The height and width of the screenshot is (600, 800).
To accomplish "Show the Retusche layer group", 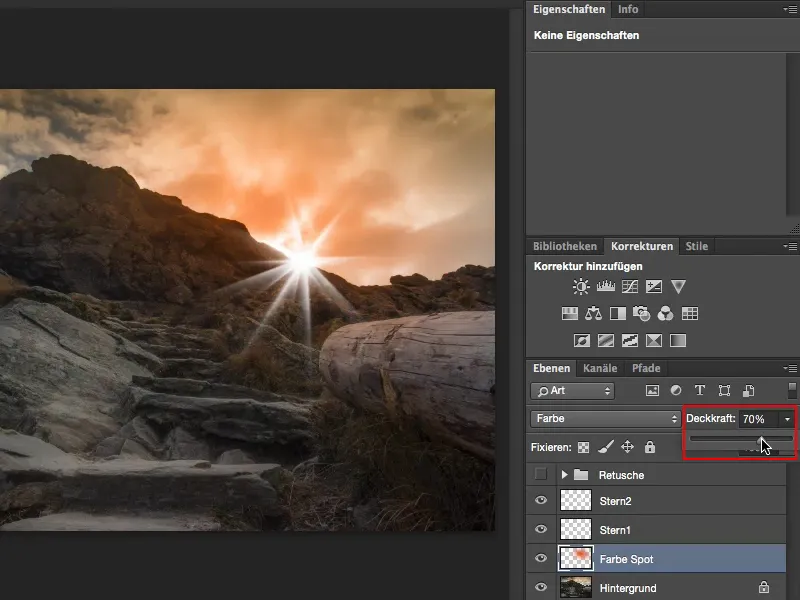I will pyautogui.click(x=541, y=474).
